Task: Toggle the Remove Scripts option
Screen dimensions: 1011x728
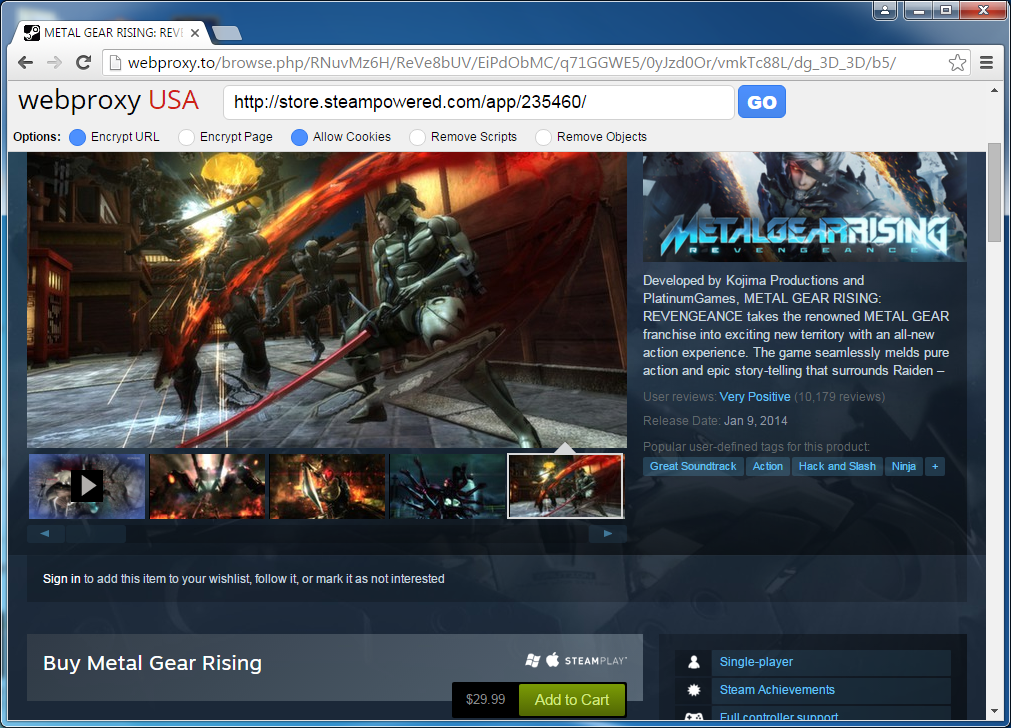Action: pyautogui.click(x=417, y=137)
